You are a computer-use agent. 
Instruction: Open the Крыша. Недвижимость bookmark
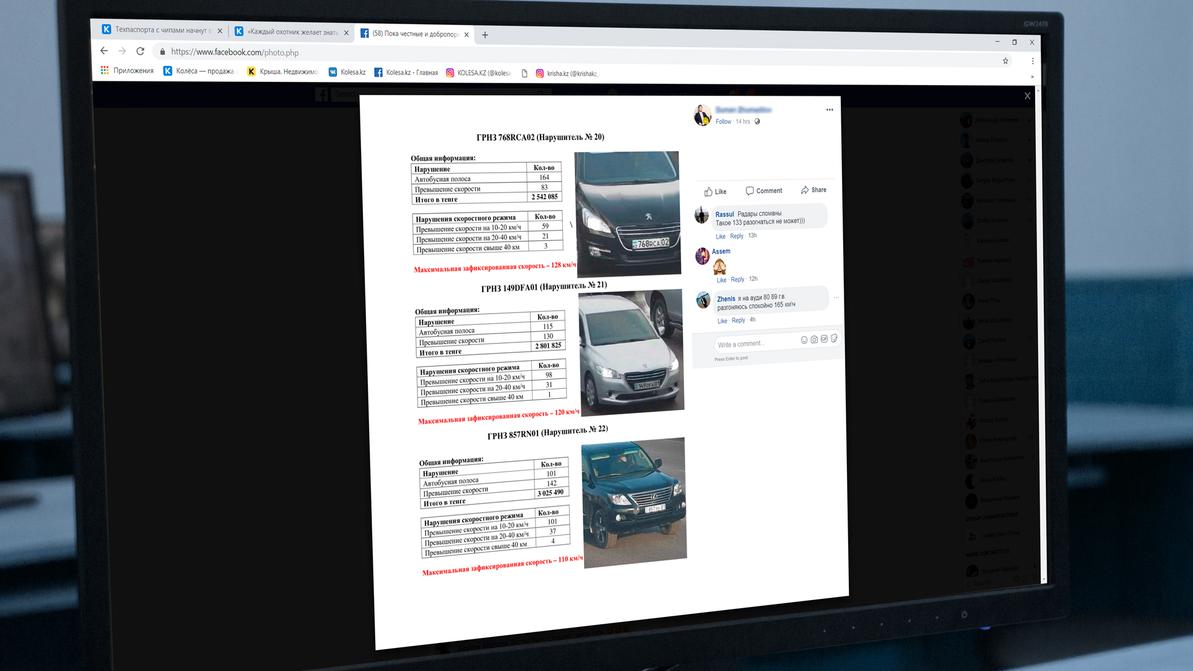pyautogui.click(x=282, y=72)
